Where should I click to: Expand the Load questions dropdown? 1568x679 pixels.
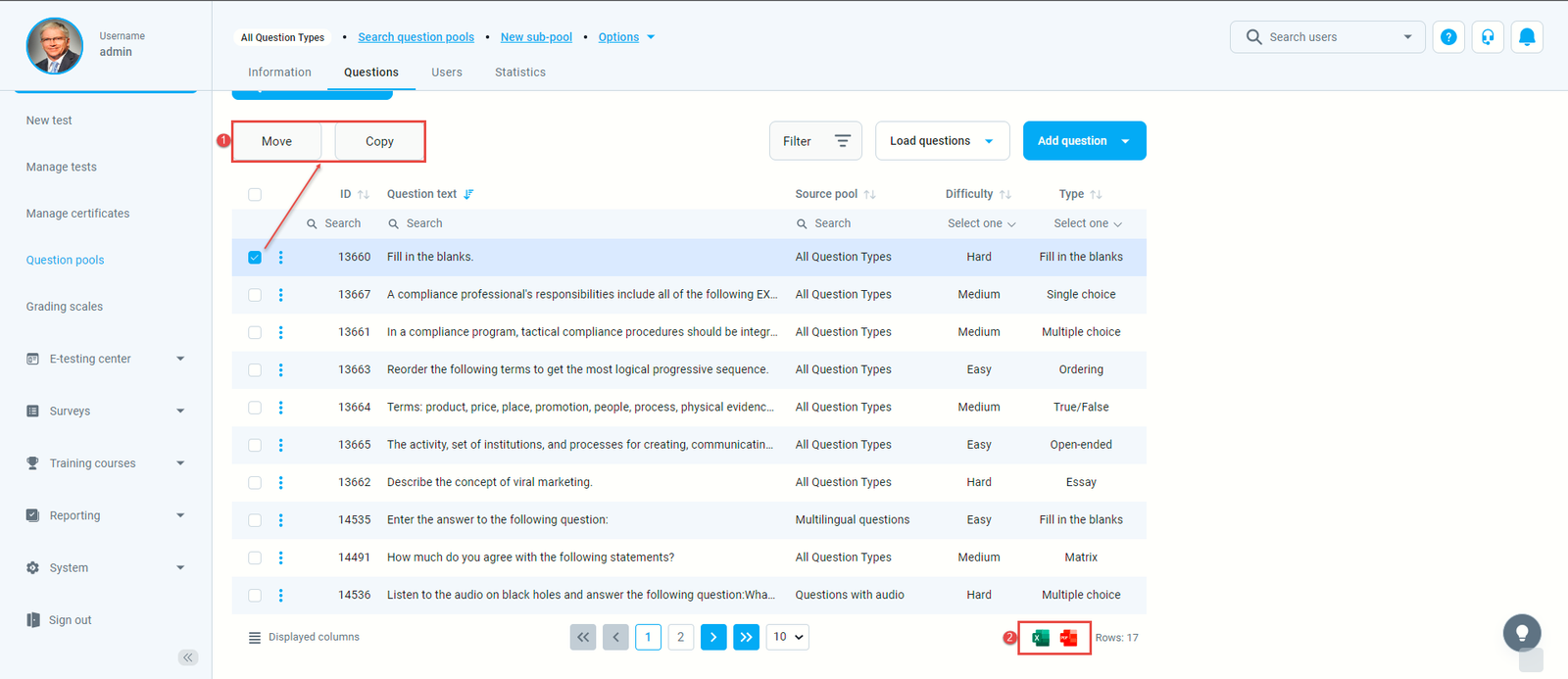click(941, 141)
